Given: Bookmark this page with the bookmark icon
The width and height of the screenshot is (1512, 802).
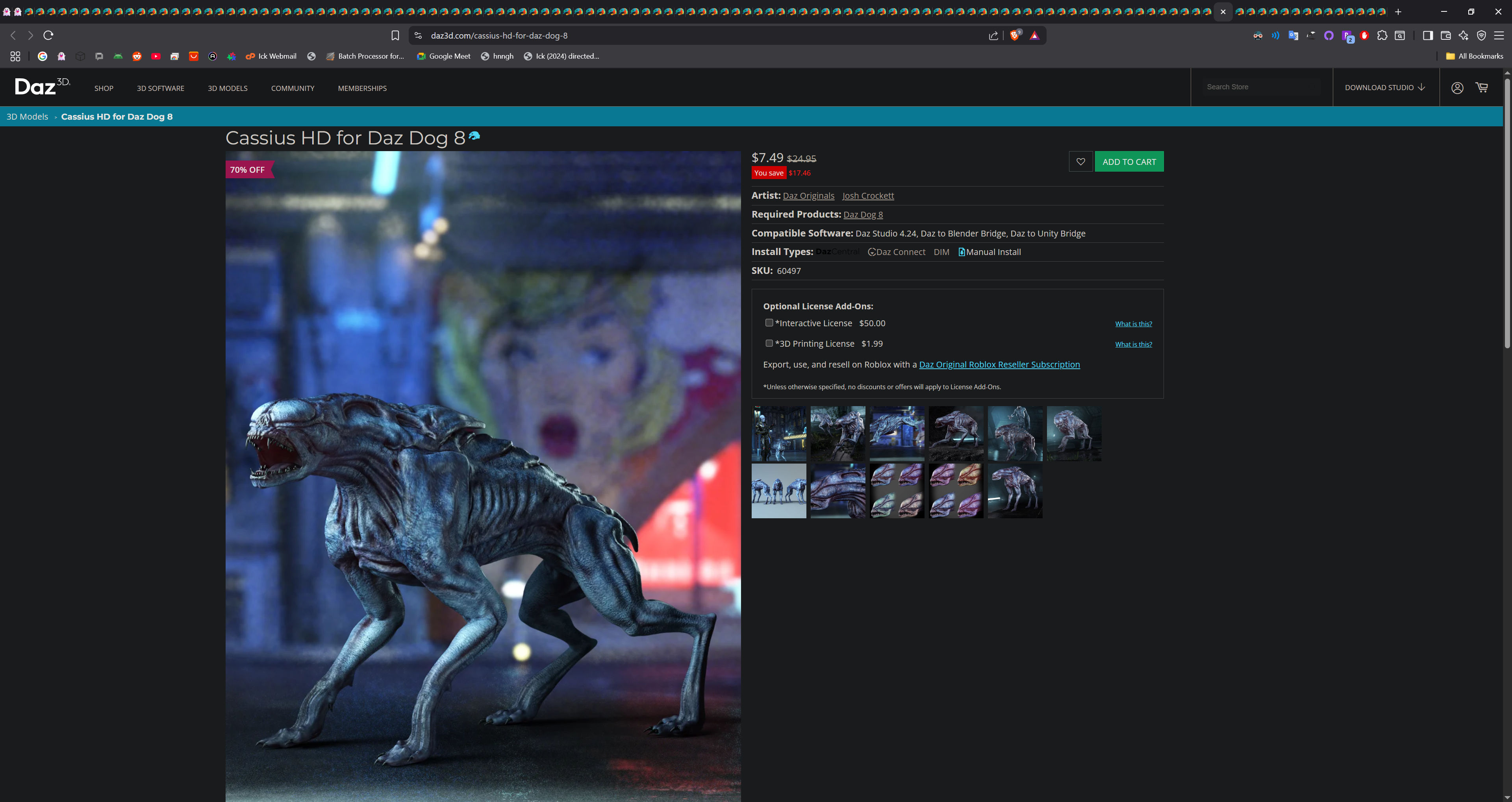Looking at the screenshot, I should pyautogui.click(x=395, y=36).
